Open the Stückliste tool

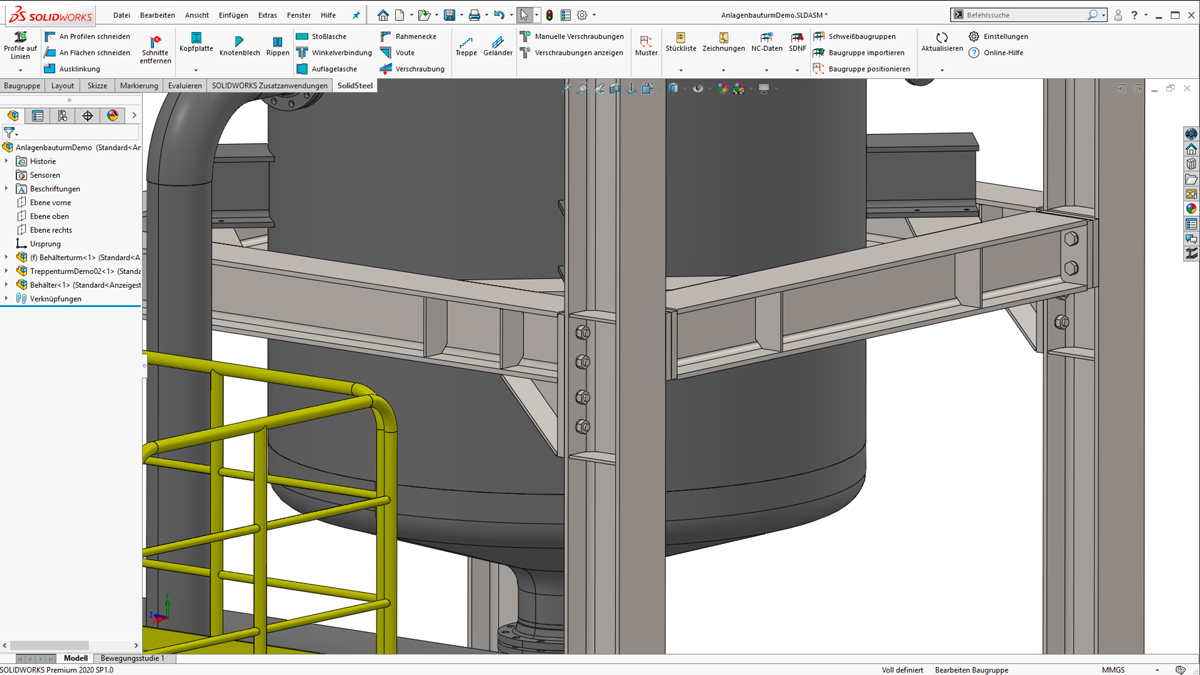680,38
